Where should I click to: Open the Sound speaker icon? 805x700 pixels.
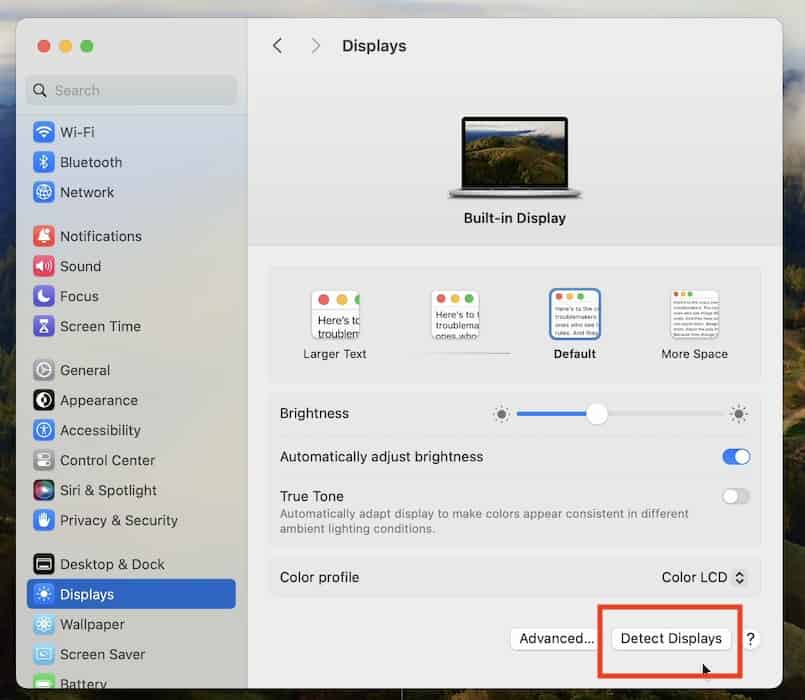[43, 266]
